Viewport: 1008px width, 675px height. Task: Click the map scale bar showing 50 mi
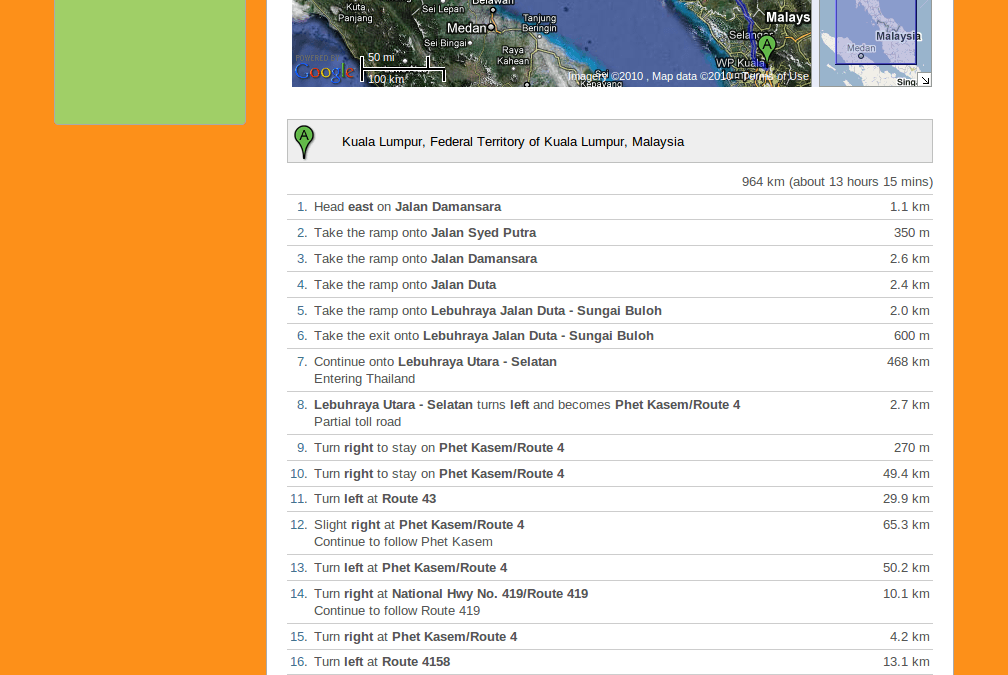coord(402,68)
